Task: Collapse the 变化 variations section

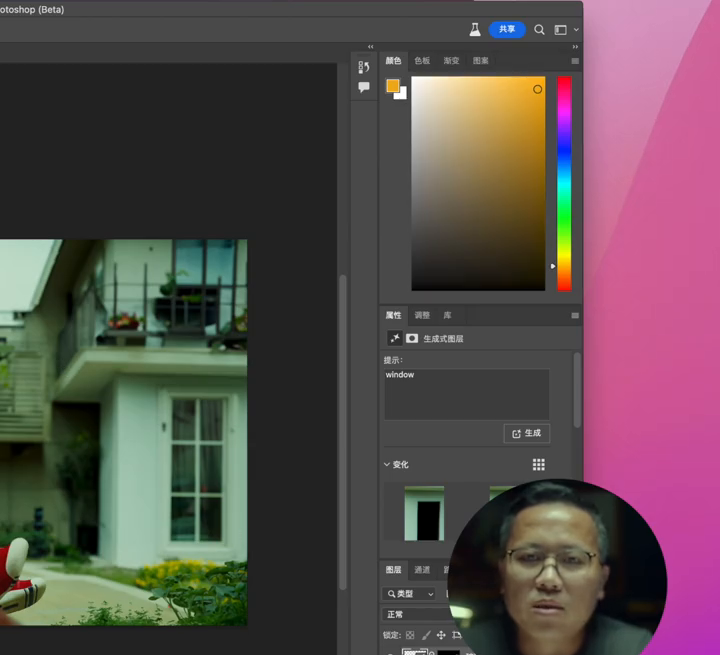Action: [x=387, y=464]
